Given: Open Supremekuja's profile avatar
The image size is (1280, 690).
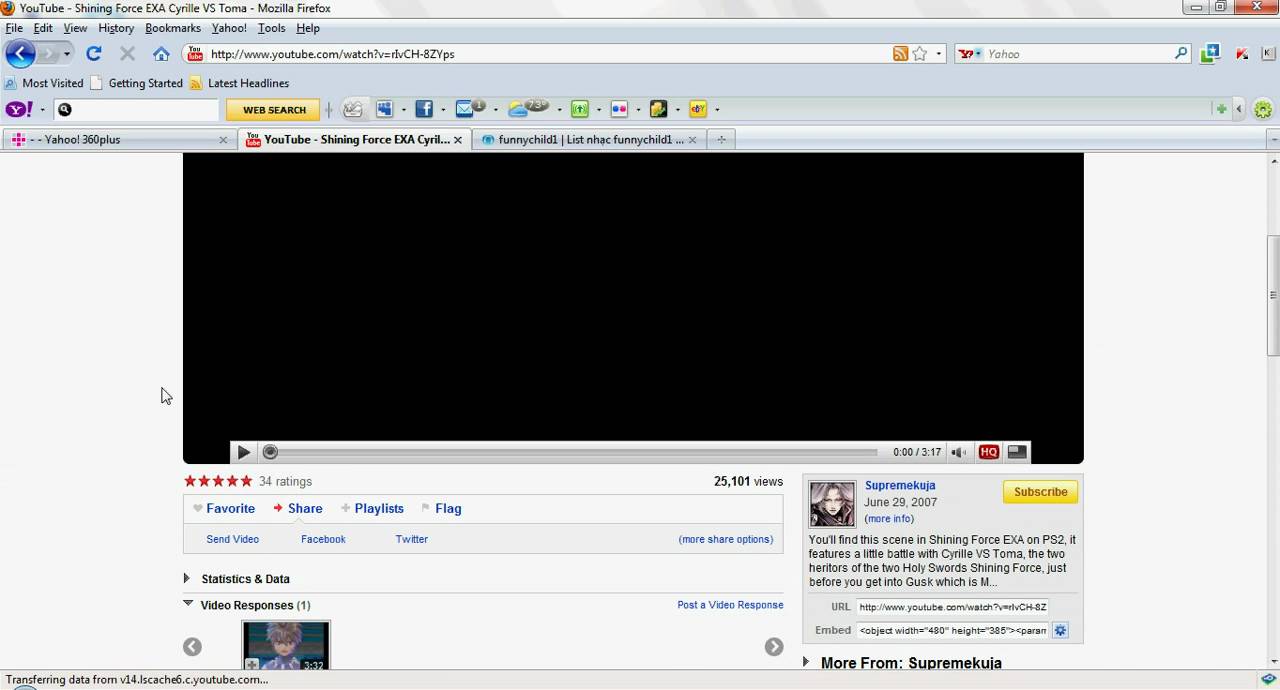Looking at the screenshot, I should tap(831, 503).
